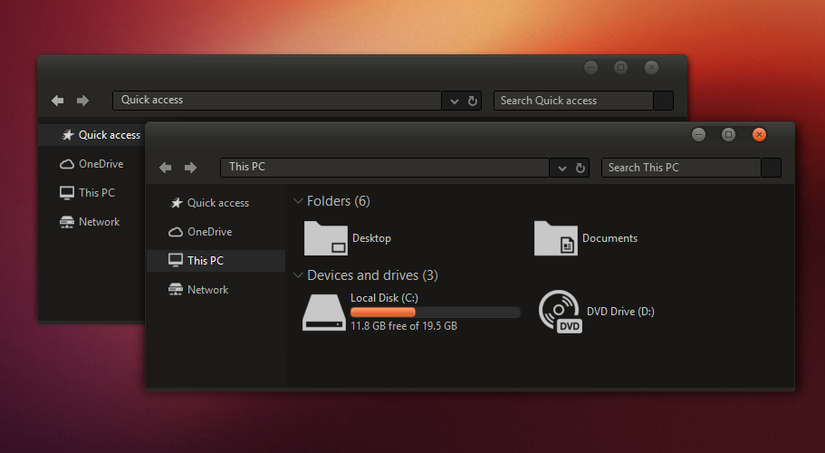Select Quick access label in back window sidebar

(x=109, y=135)
